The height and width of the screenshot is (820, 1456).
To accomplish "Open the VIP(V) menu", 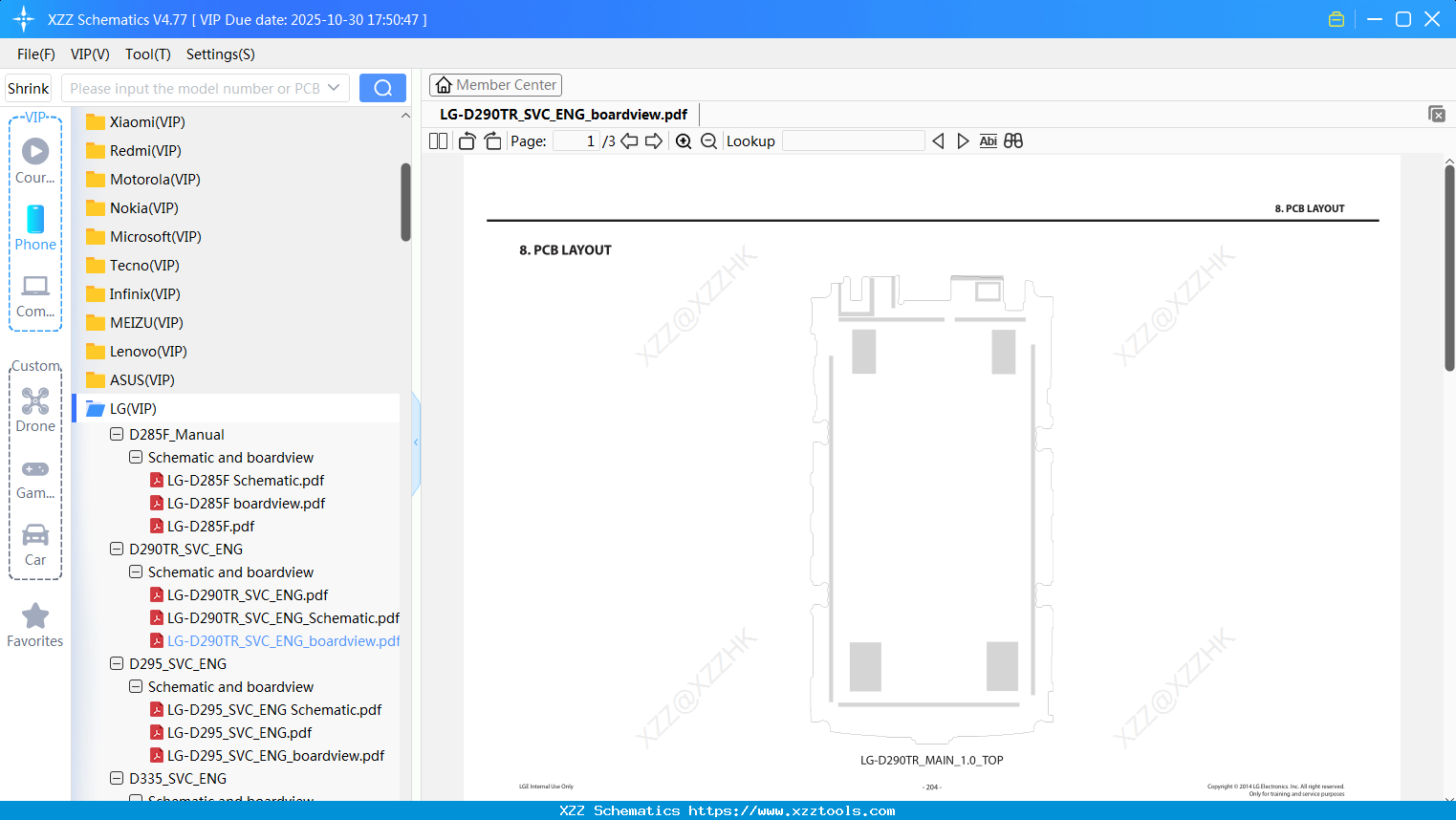I will 90,54.
